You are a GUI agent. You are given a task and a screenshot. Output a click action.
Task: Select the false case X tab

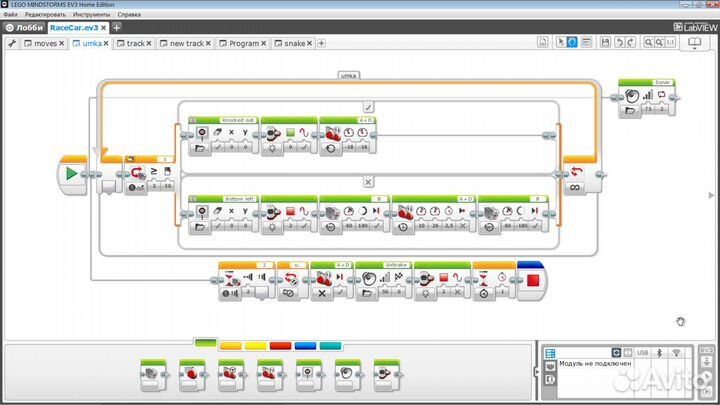[x=368, y=182]
